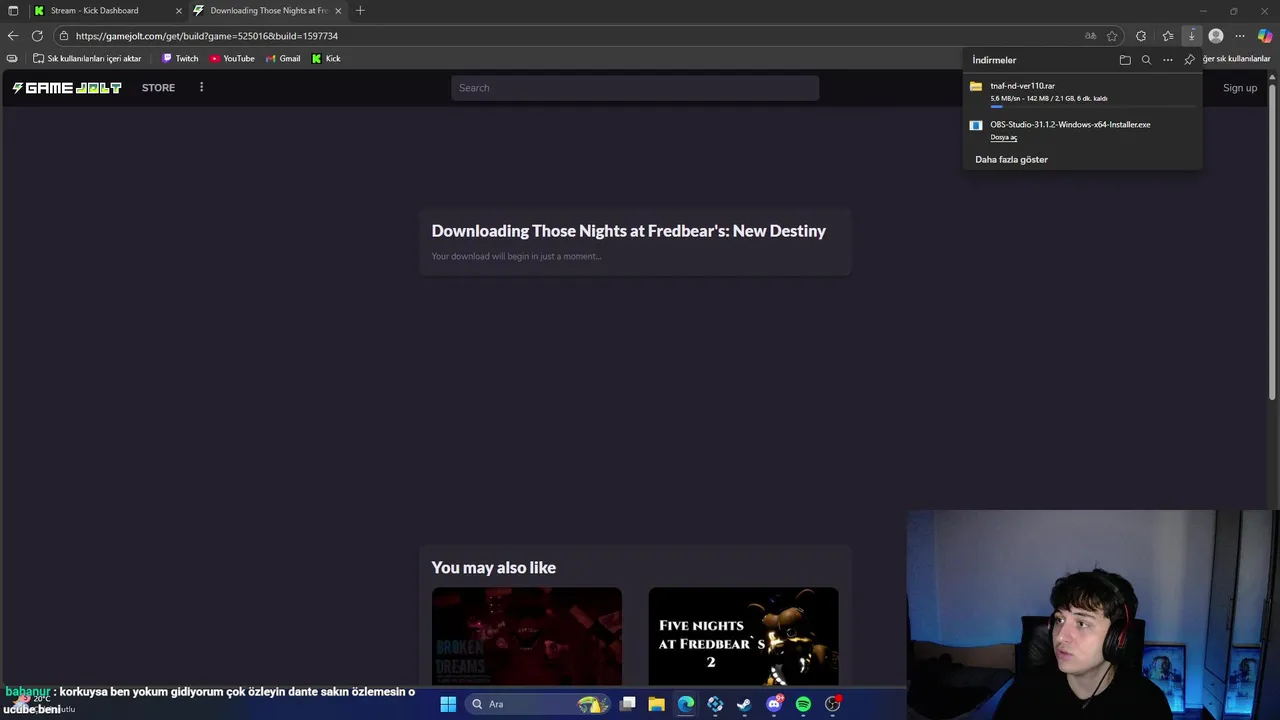1280x720 pixels.
Task: Search downloads with magnifier icon
Action: (x=1146, y=60)
